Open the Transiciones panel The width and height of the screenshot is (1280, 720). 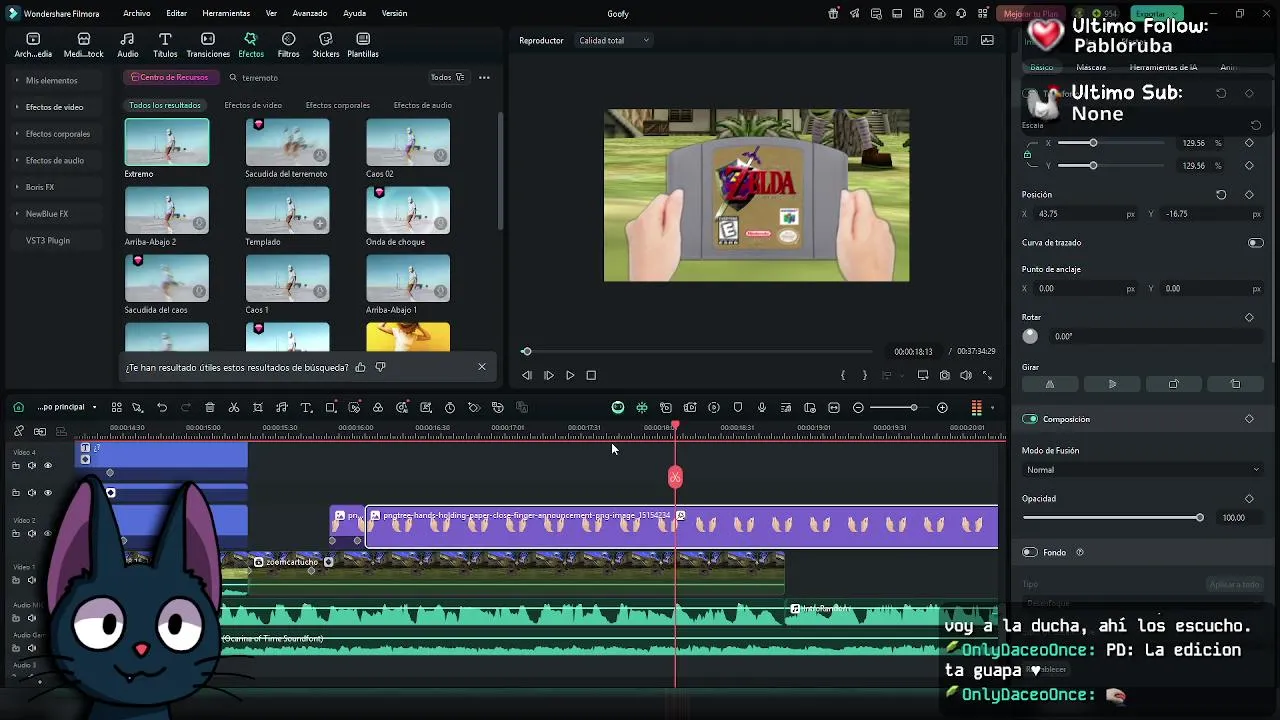[208, 45]
